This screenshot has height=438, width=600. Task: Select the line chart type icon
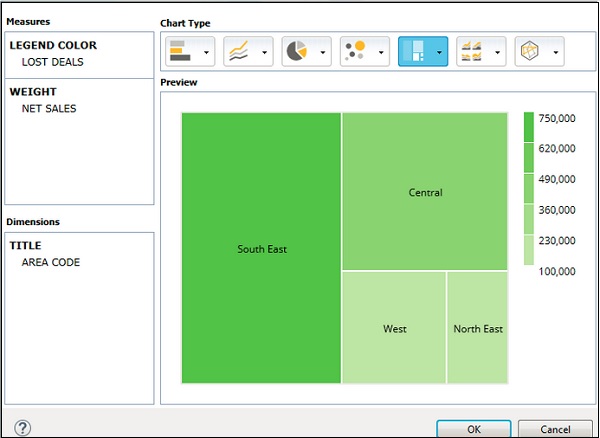(239, 51)
